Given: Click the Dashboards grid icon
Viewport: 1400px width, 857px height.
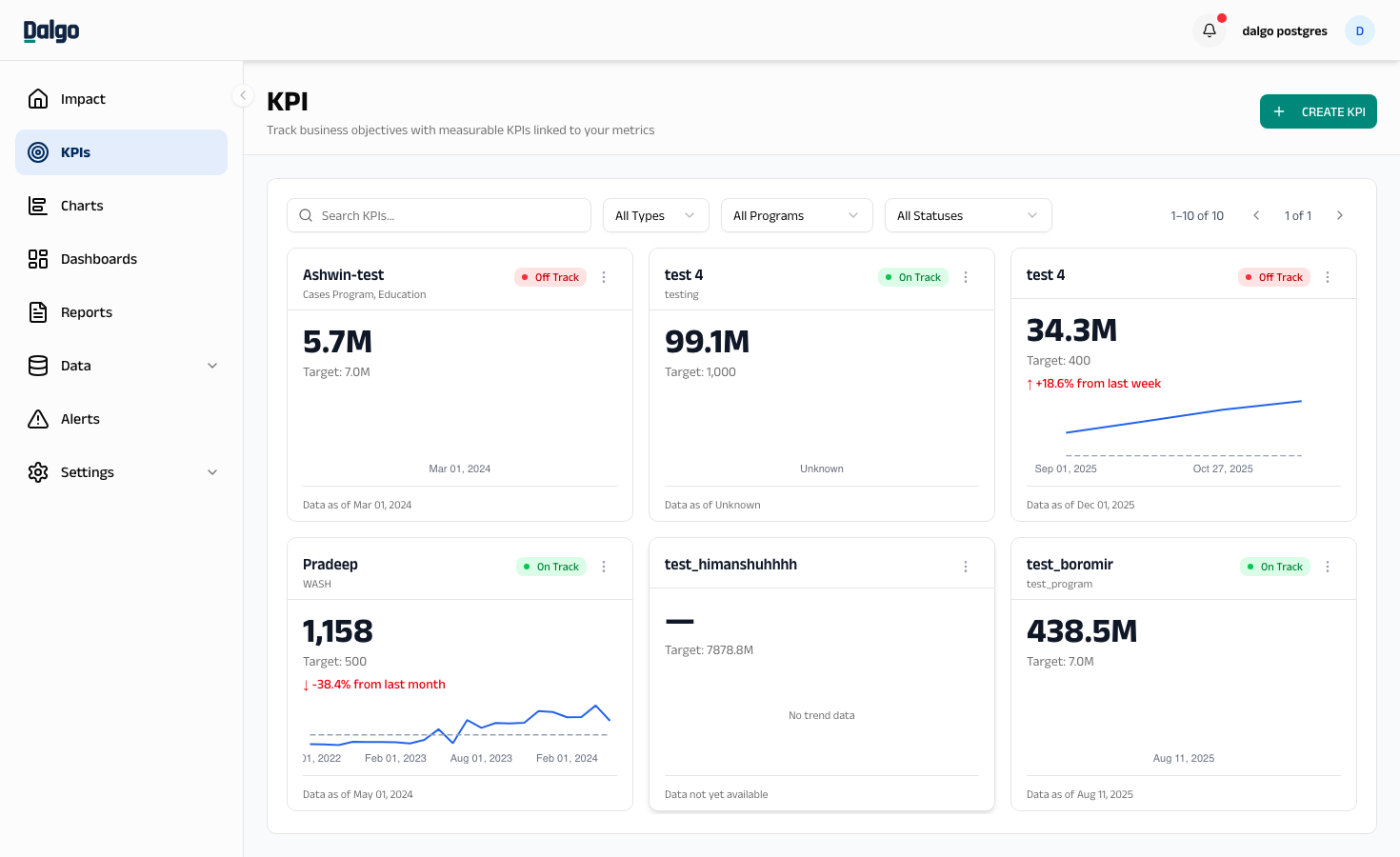Looking at the screenshot, I should click(38, 259).
